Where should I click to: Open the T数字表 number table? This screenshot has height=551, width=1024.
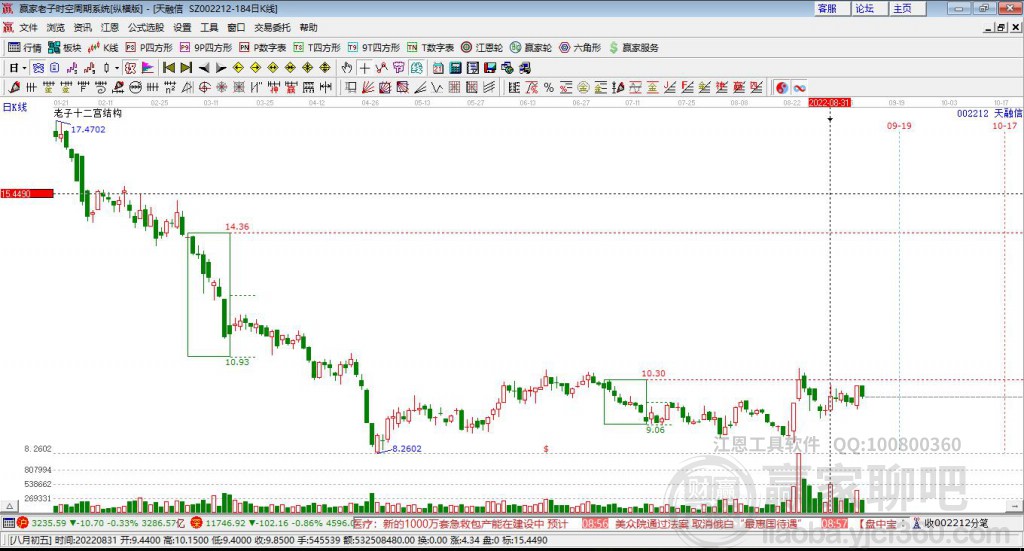coord(430,48)
